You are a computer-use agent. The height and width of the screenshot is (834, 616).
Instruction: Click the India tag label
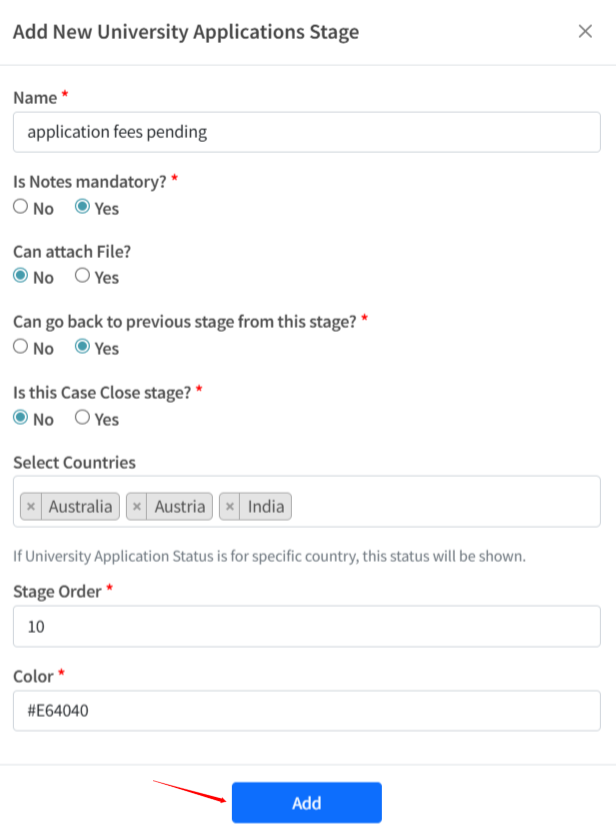coord(266,507)
